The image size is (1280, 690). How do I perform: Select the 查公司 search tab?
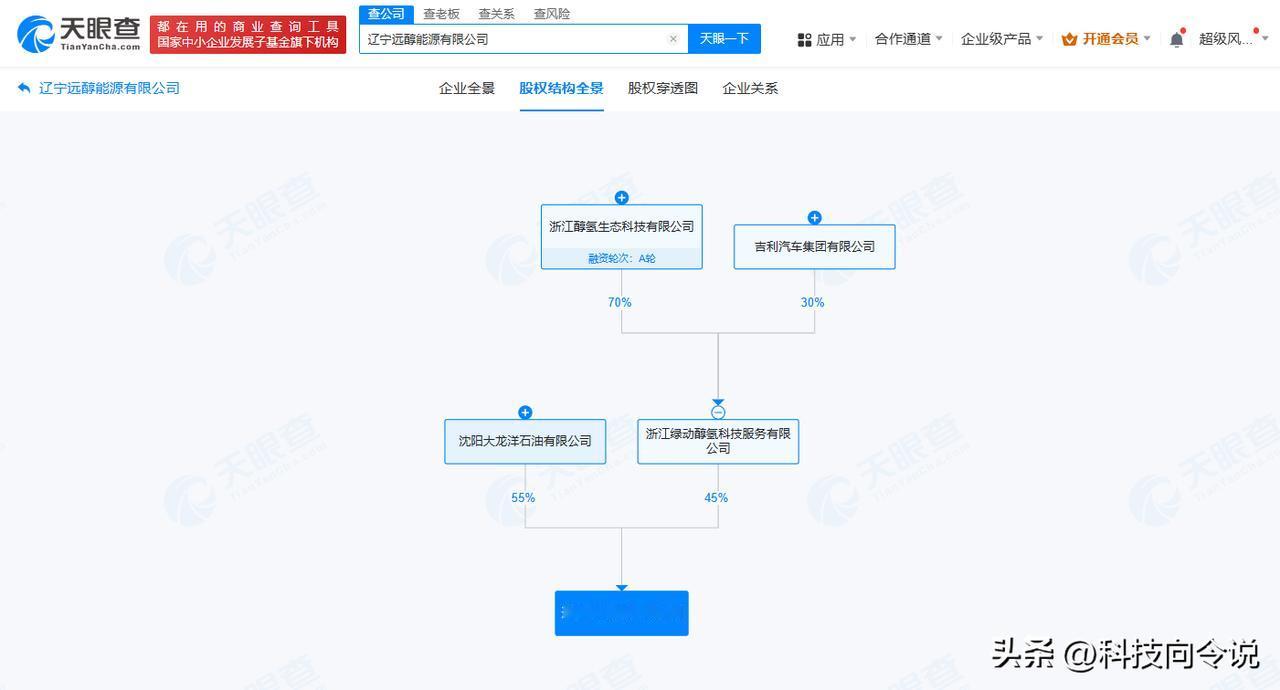click(386, 14)
